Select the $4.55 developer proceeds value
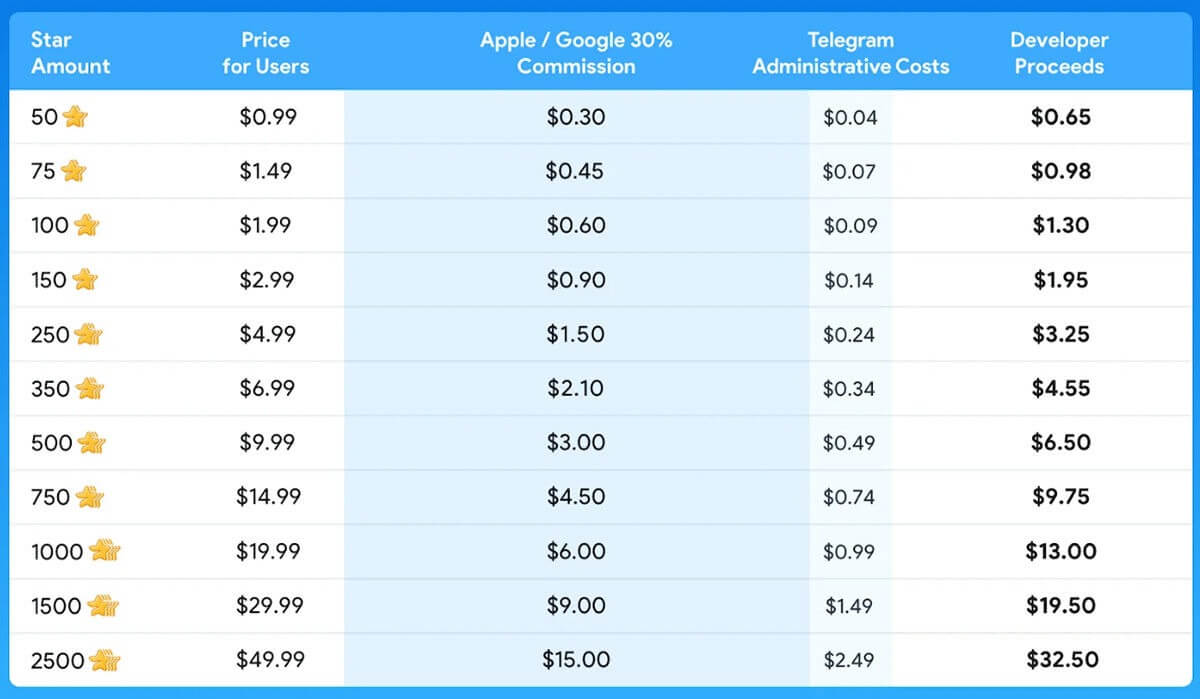This screenshot has height=699, width=1200. point(1061,388)
